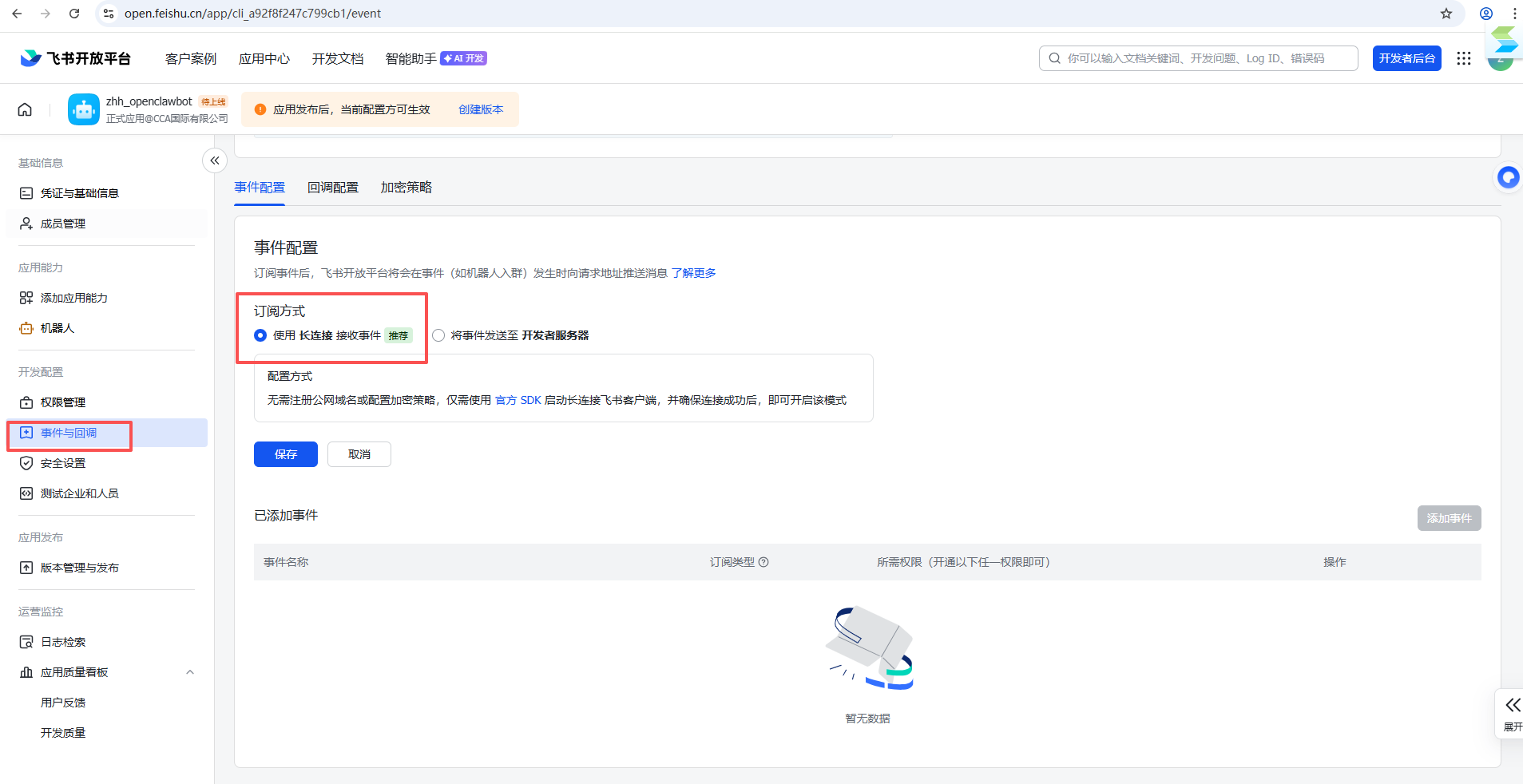Switch to the 加密策略 tab

[x=407, y=188]
